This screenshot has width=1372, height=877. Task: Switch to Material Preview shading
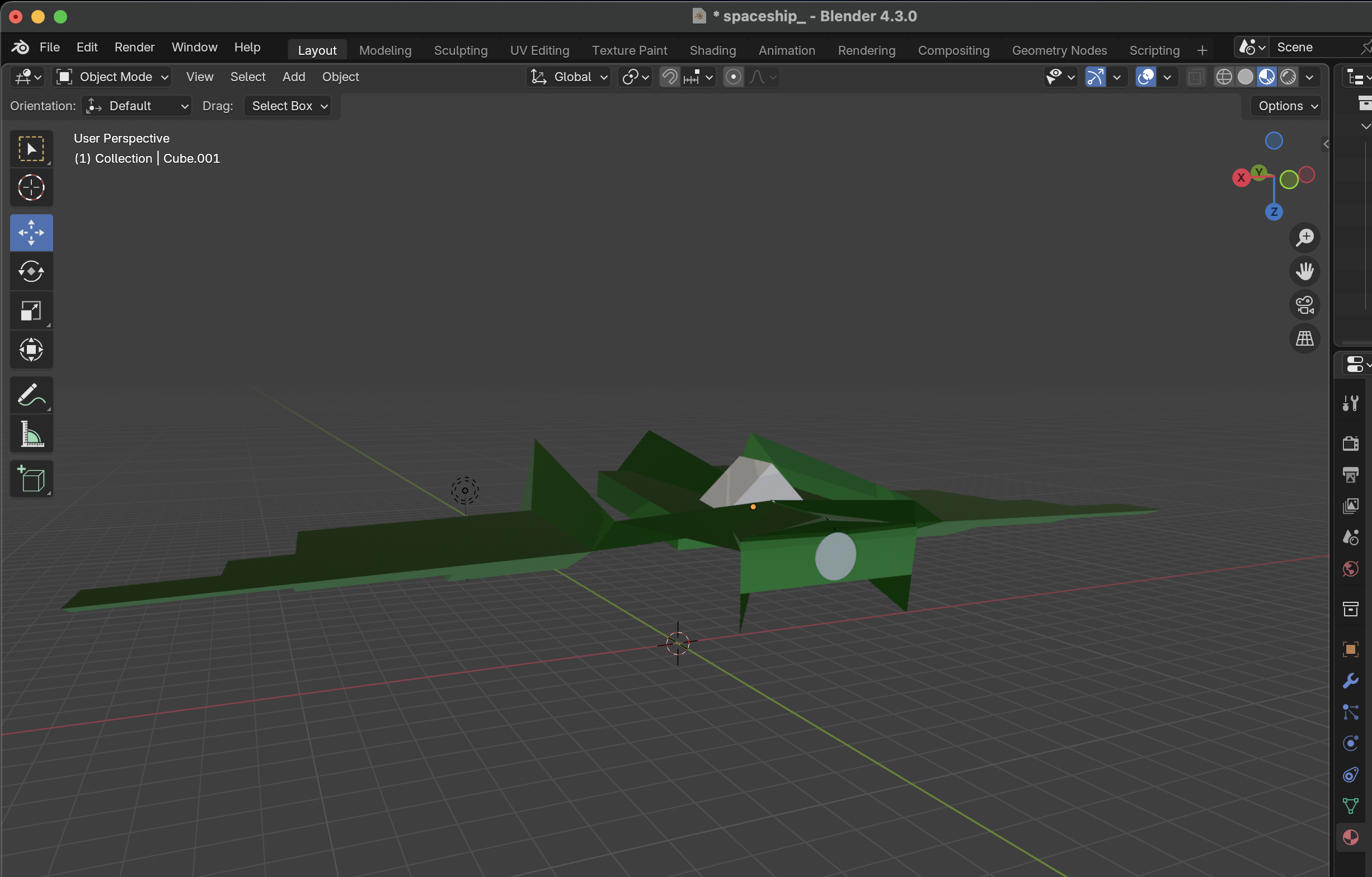pyautogui.click(x=1266, y=77)
